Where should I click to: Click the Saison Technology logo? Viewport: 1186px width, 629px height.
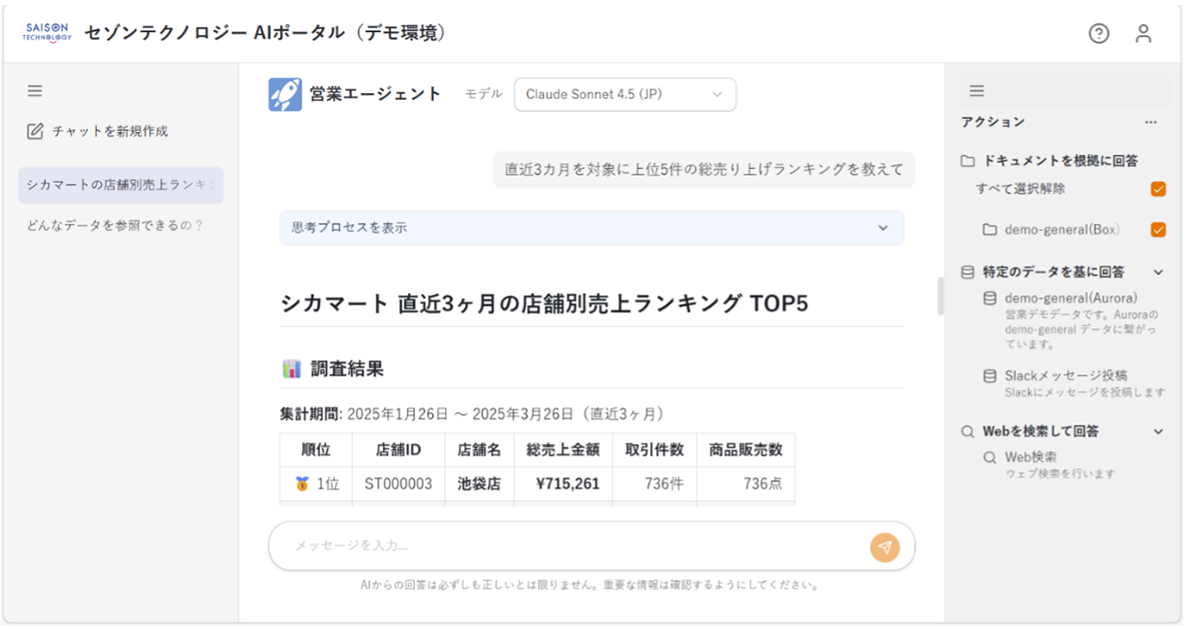coord(47,32)
